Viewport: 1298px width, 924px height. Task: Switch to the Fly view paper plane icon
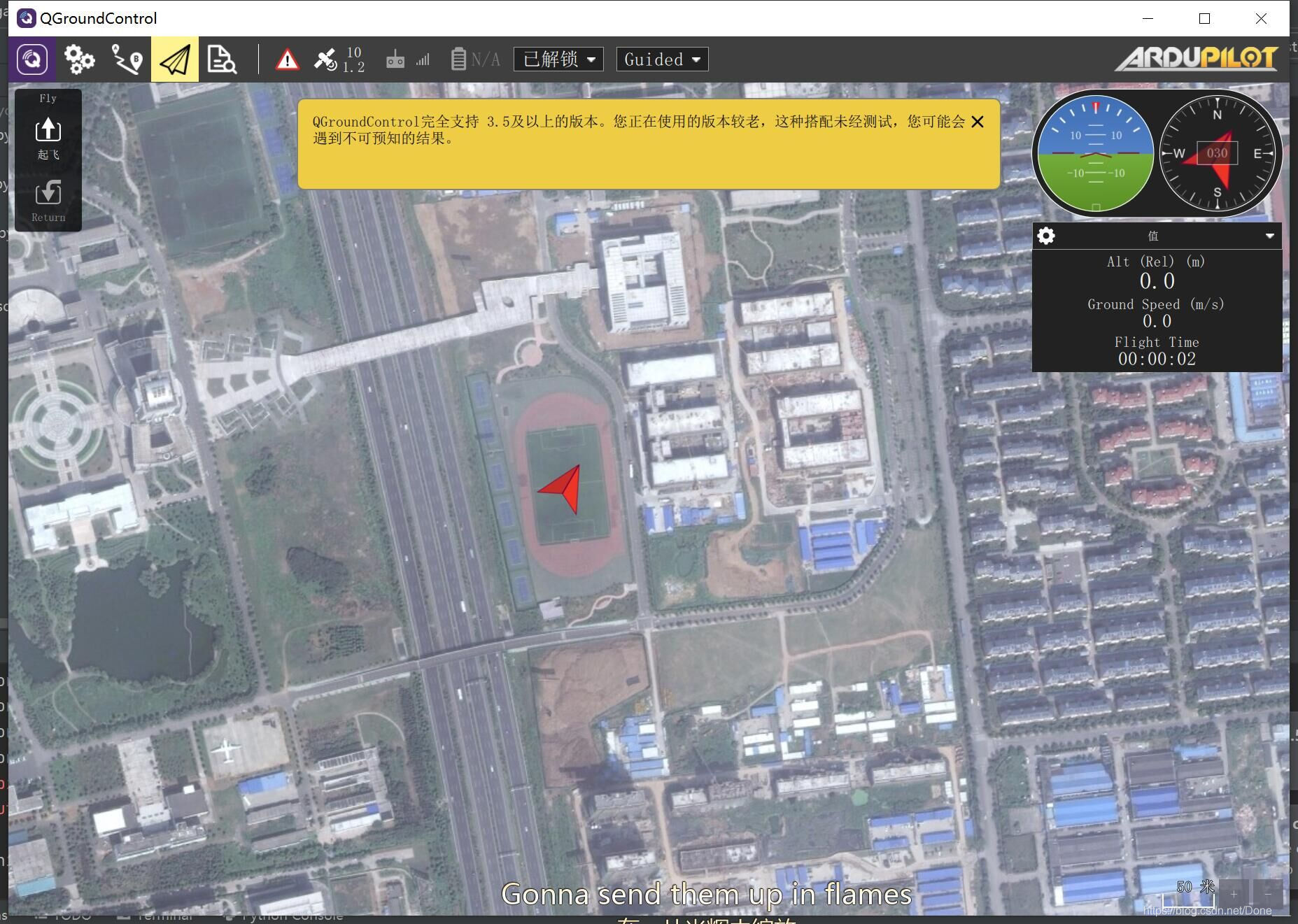(175, 59)
